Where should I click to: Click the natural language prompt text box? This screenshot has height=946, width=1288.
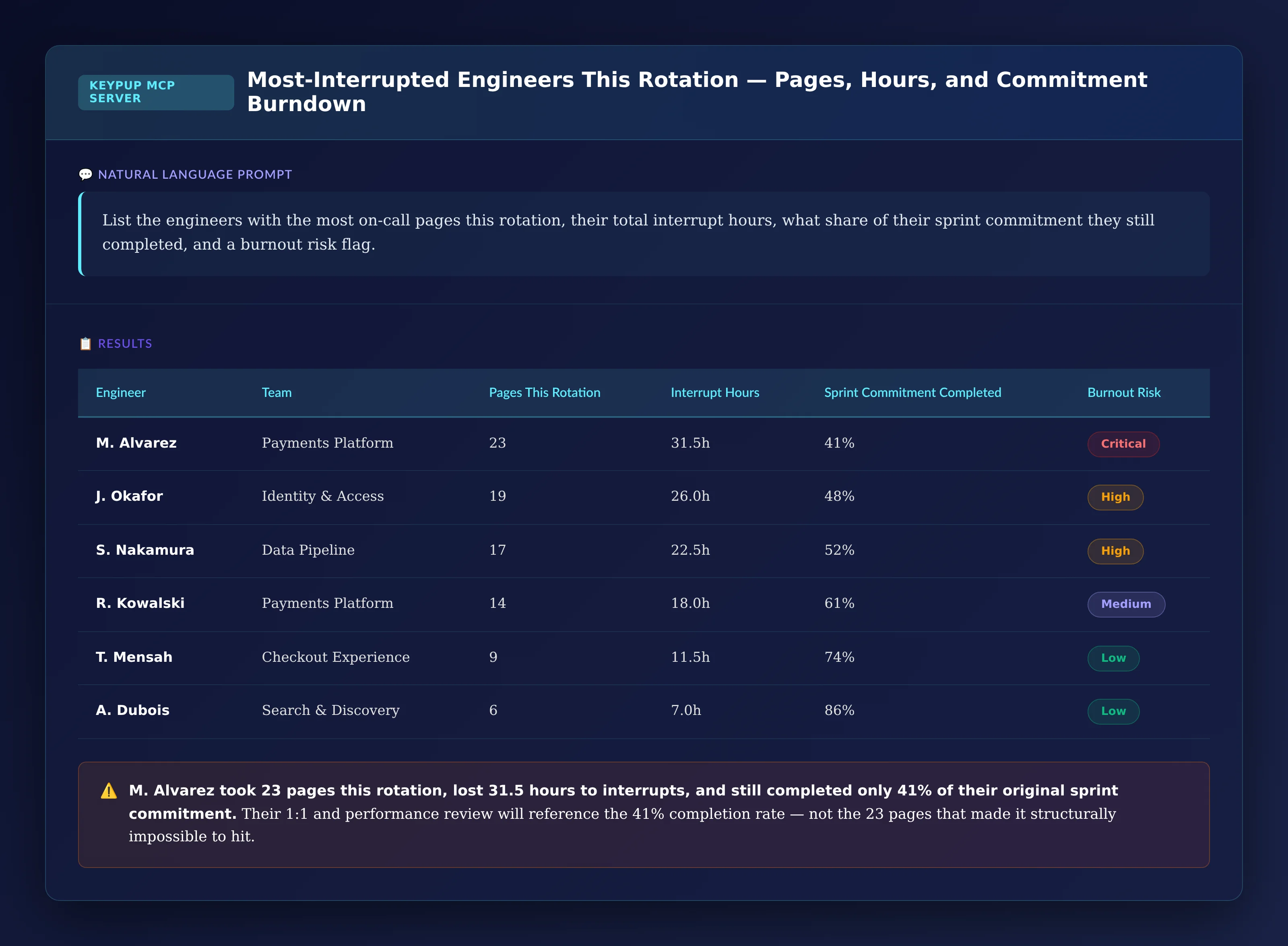click(644, 233)
